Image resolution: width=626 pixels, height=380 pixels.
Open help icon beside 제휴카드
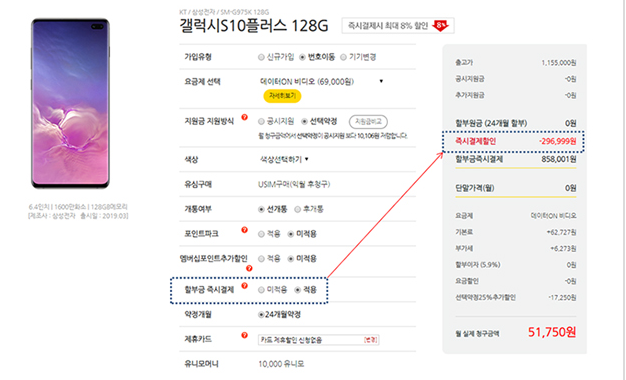click(244, 335)
